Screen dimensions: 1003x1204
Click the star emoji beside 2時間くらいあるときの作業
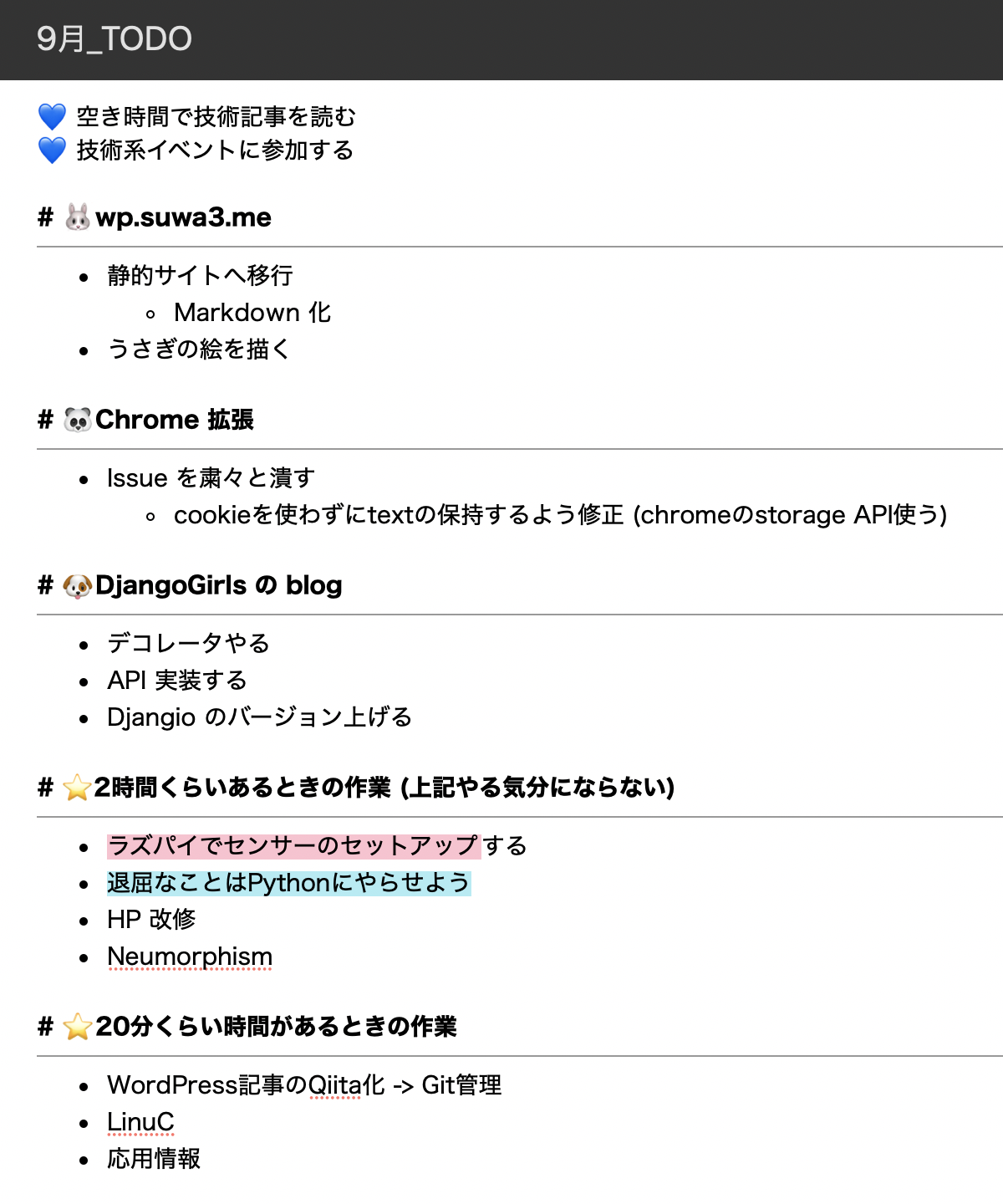(77, 788)
